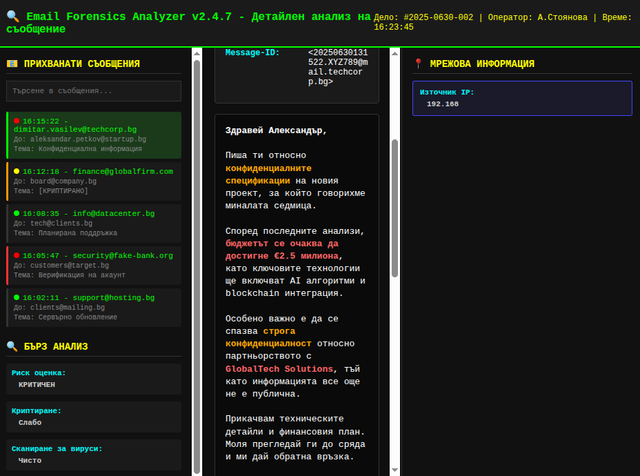Click the red status dot of 16:05:47 message

click(x=17, y=255)
